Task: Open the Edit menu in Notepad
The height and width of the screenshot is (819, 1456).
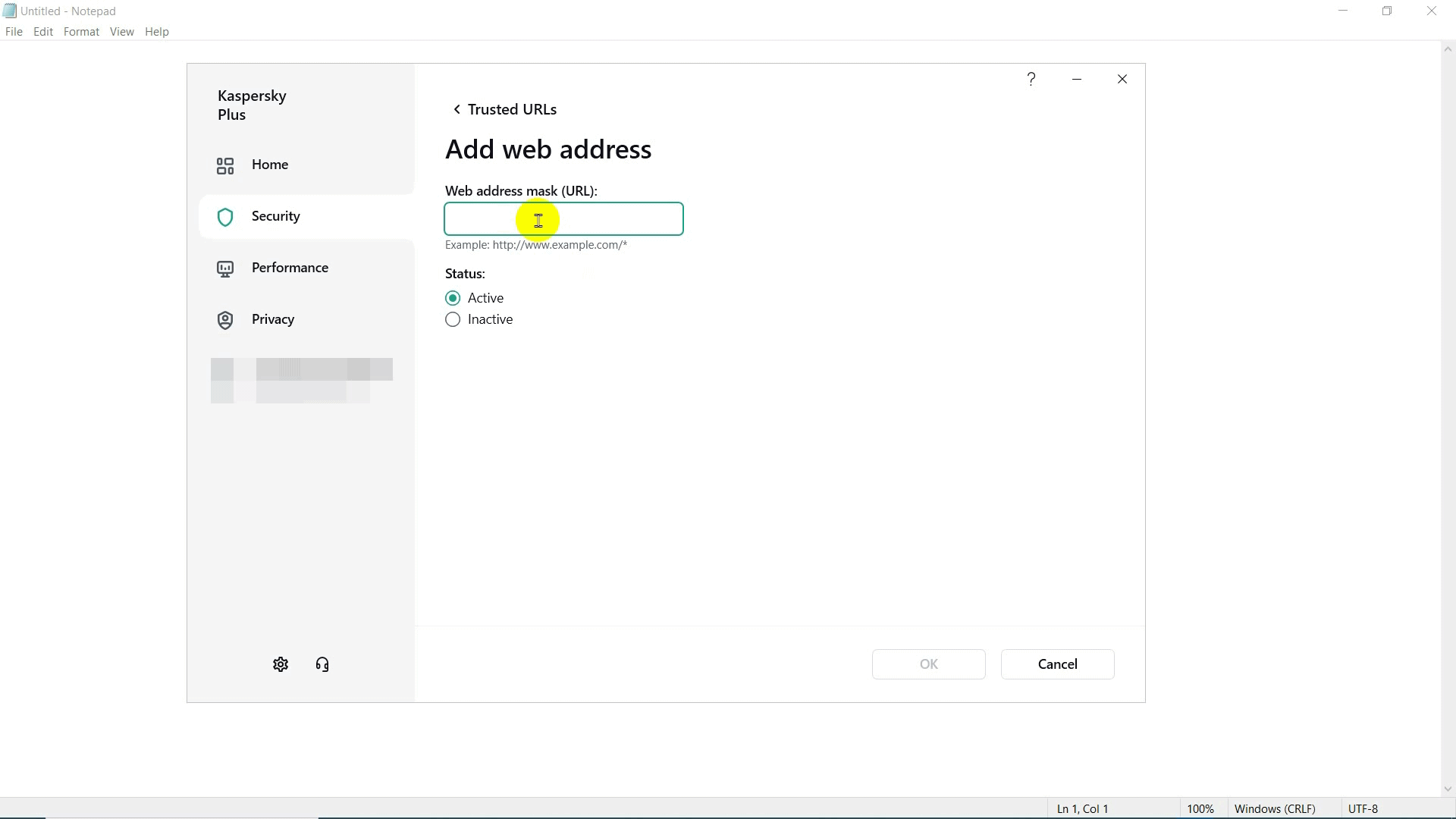Action: click(43, 32)
